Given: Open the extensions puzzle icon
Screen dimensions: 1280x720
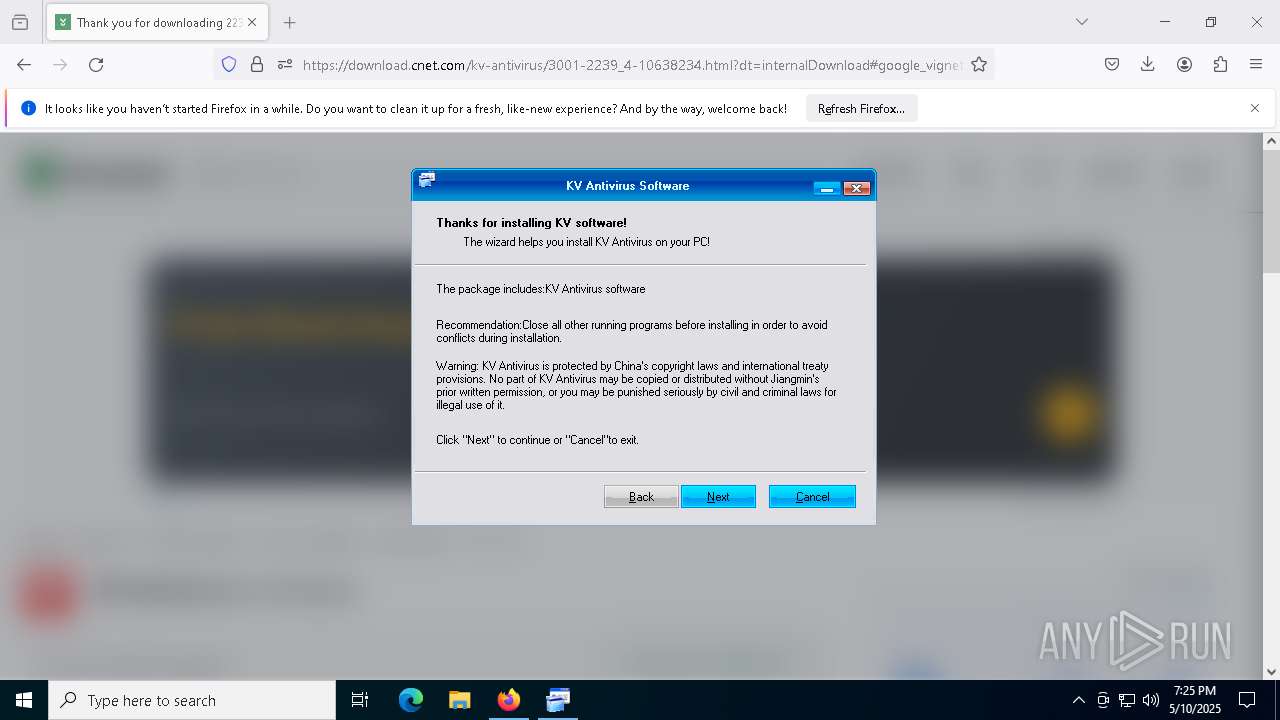Looking at the screenshot, I should (x=1220, y=64).
